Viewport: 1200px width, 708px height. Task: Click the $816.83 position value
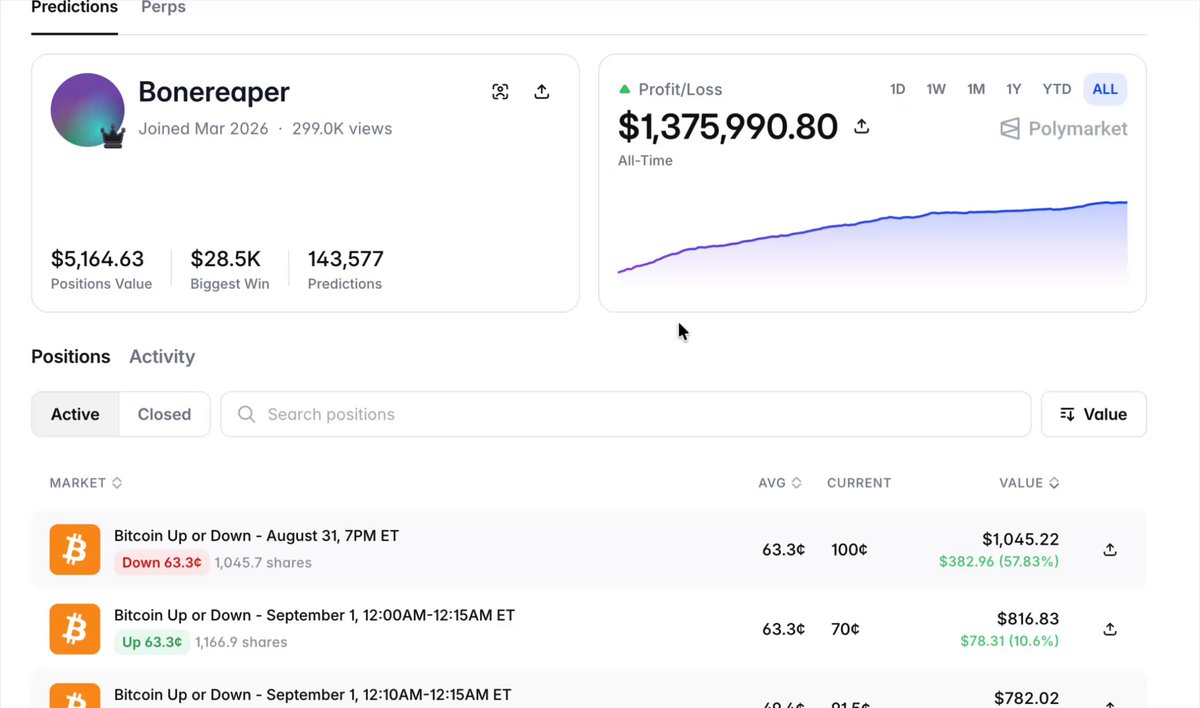[x=1028, y=619]
